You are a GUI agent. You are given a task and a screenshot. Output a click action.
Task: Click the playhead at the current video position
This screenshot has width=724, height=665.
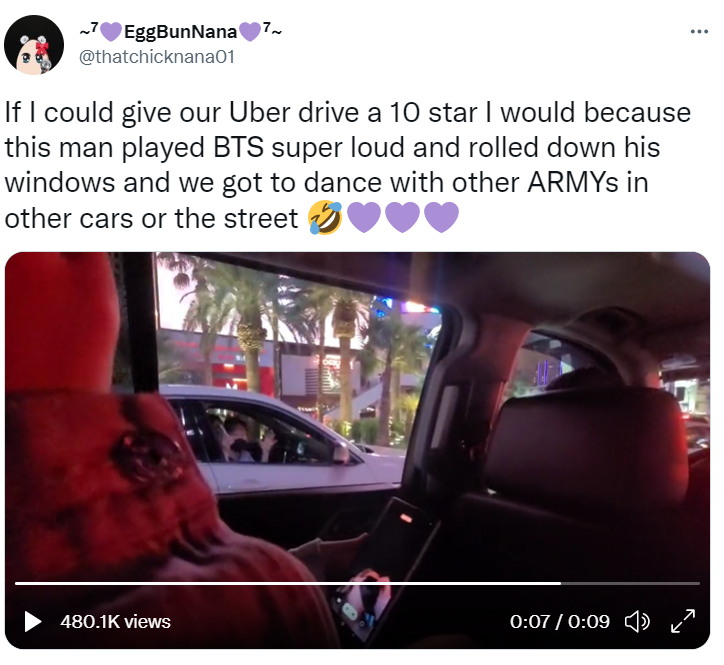(x=561, y=584)
